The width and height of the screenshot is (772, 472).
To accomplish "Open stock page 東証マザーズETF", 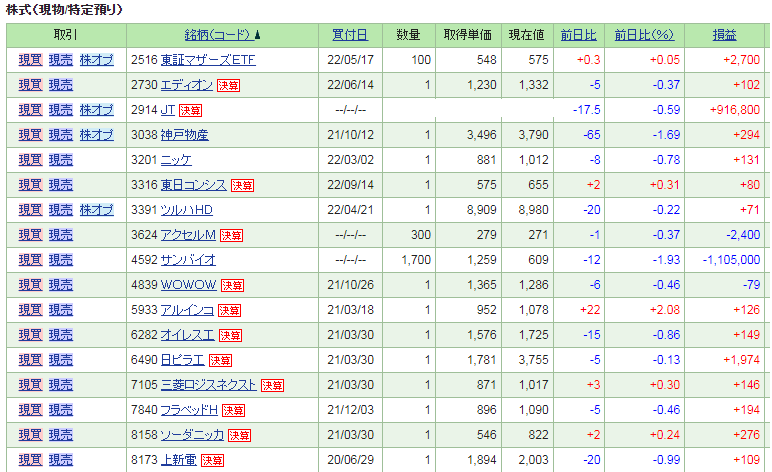I will point(208,60).
